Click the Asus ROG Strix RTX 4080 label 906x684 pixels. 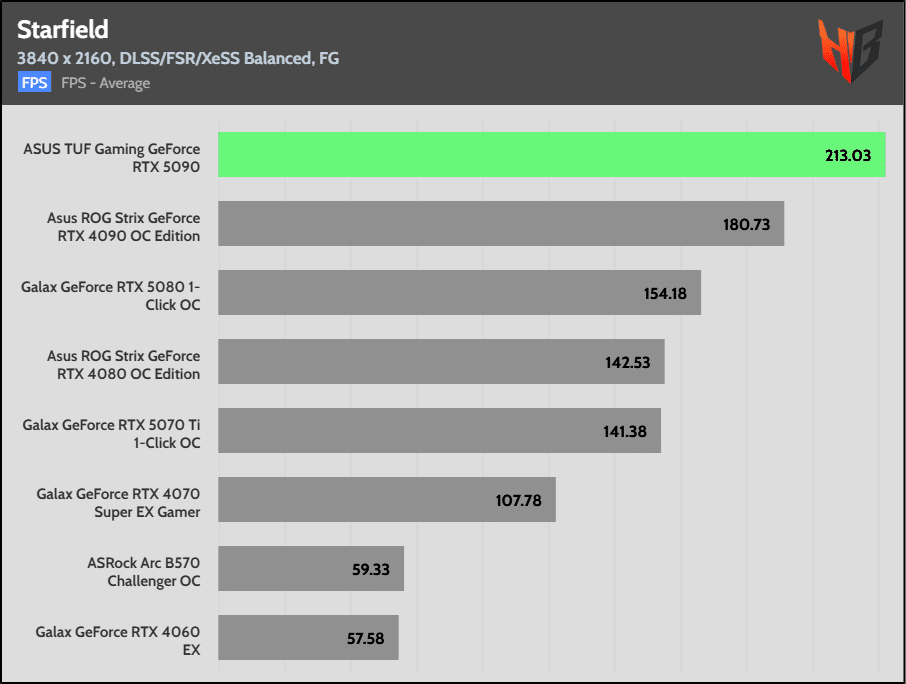coord(124,365)
